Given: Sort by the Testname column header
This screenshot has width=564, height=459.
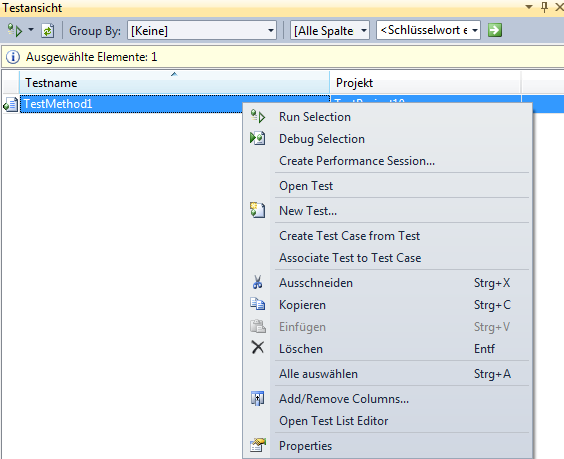Looking at the screenshot, I should pyautogui.click(x=174, y=82).
